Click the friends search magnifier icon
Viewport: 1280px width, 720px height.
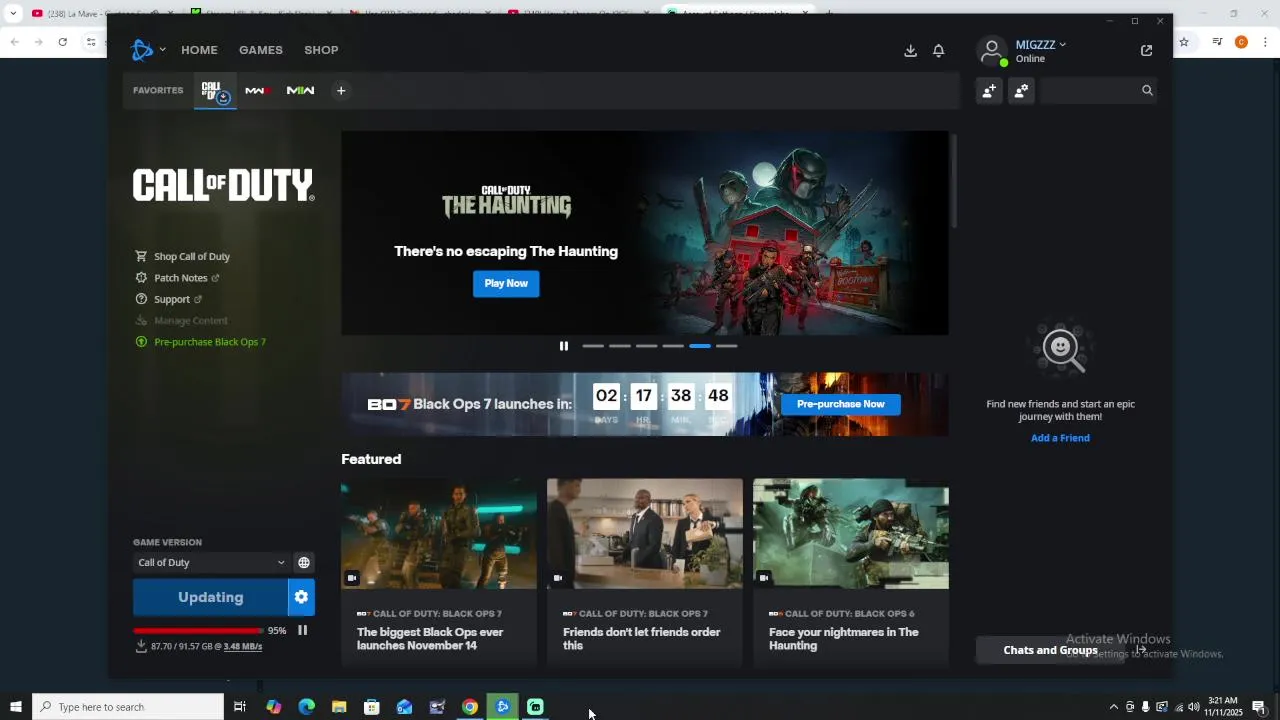point(1147,91)
